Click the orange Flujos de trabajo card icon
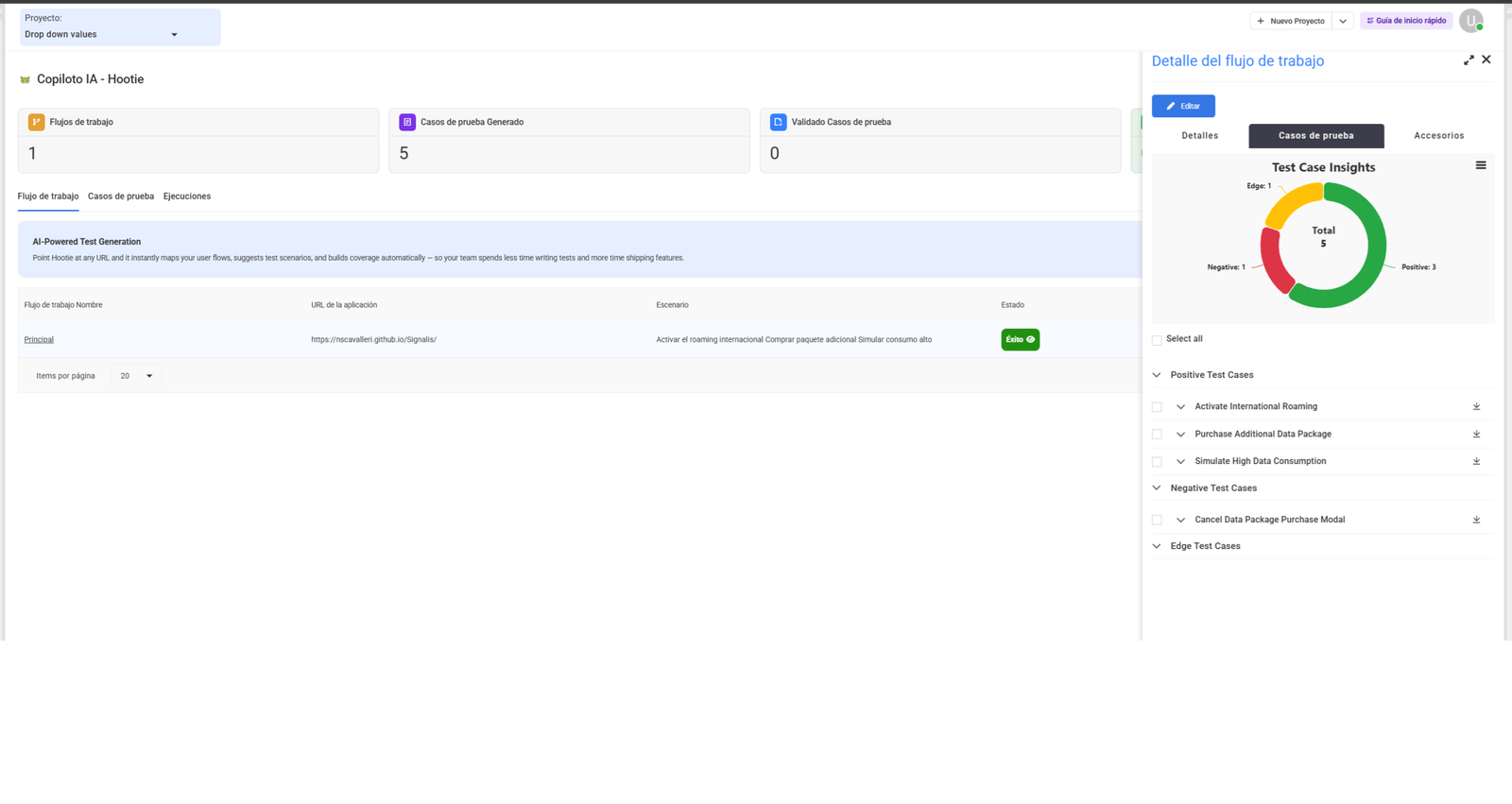 coord(36,122)
